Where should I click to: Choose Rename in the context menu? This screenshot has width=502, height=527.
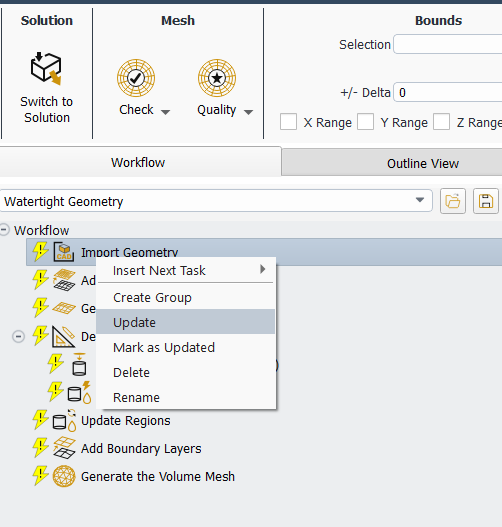186,397
